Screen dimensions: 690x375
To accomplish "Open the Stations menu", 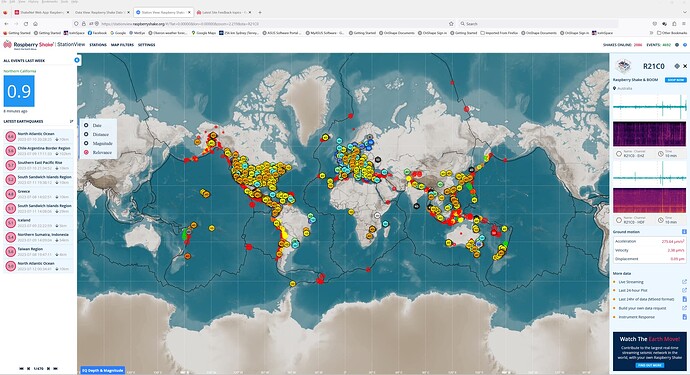I will [x=98, y=45].
